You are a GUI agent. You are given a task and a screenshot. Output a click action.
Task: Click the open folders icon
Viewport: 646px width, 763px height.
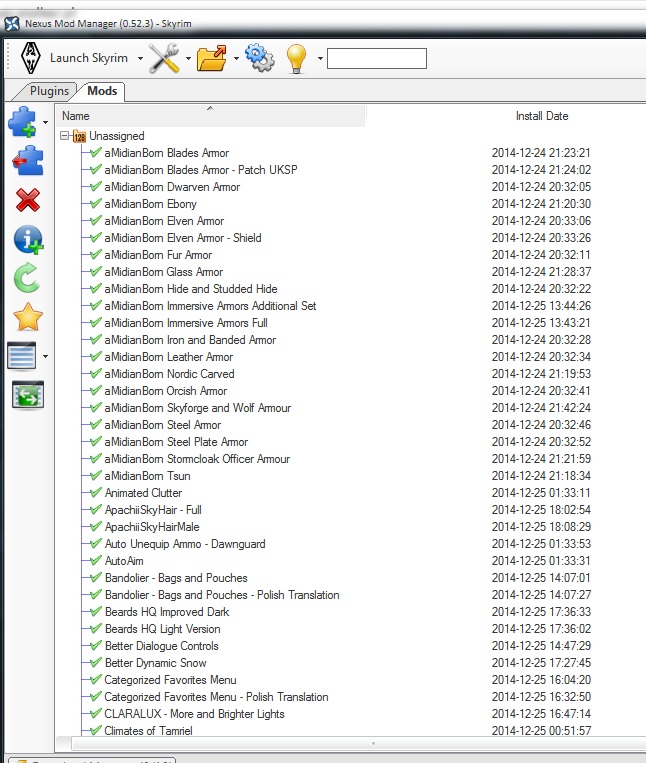pos(212,58)
